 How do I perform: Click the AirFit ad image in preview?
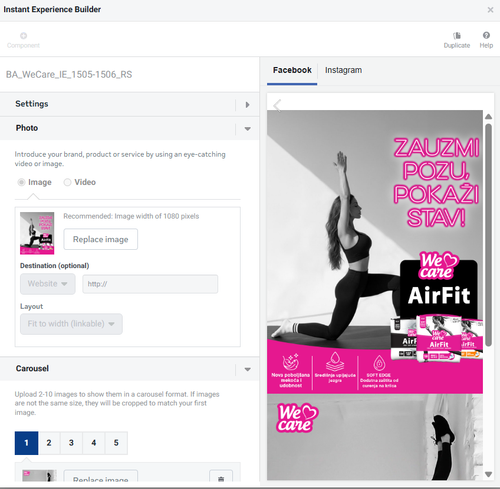(x=375, y=252)
